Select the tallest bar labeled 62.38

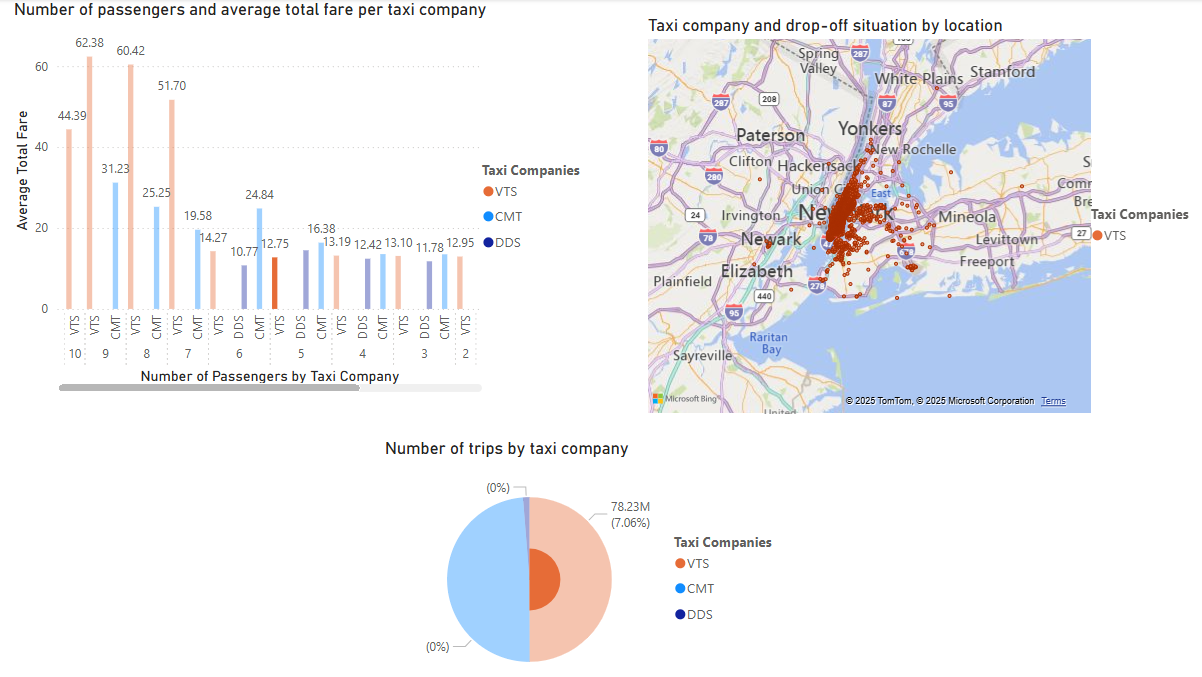[x=89, y=180]
